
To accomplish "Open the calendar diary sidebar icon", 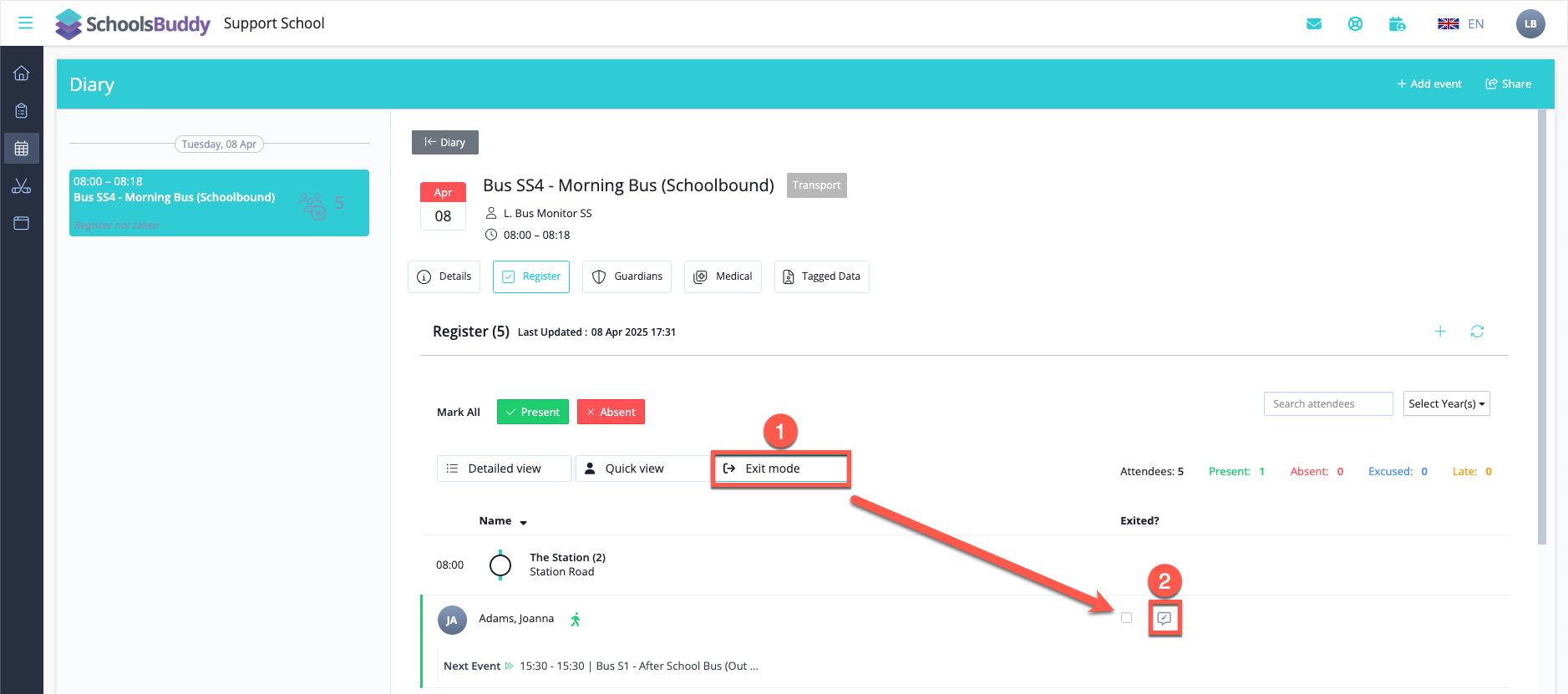I will tap(22, 149).
